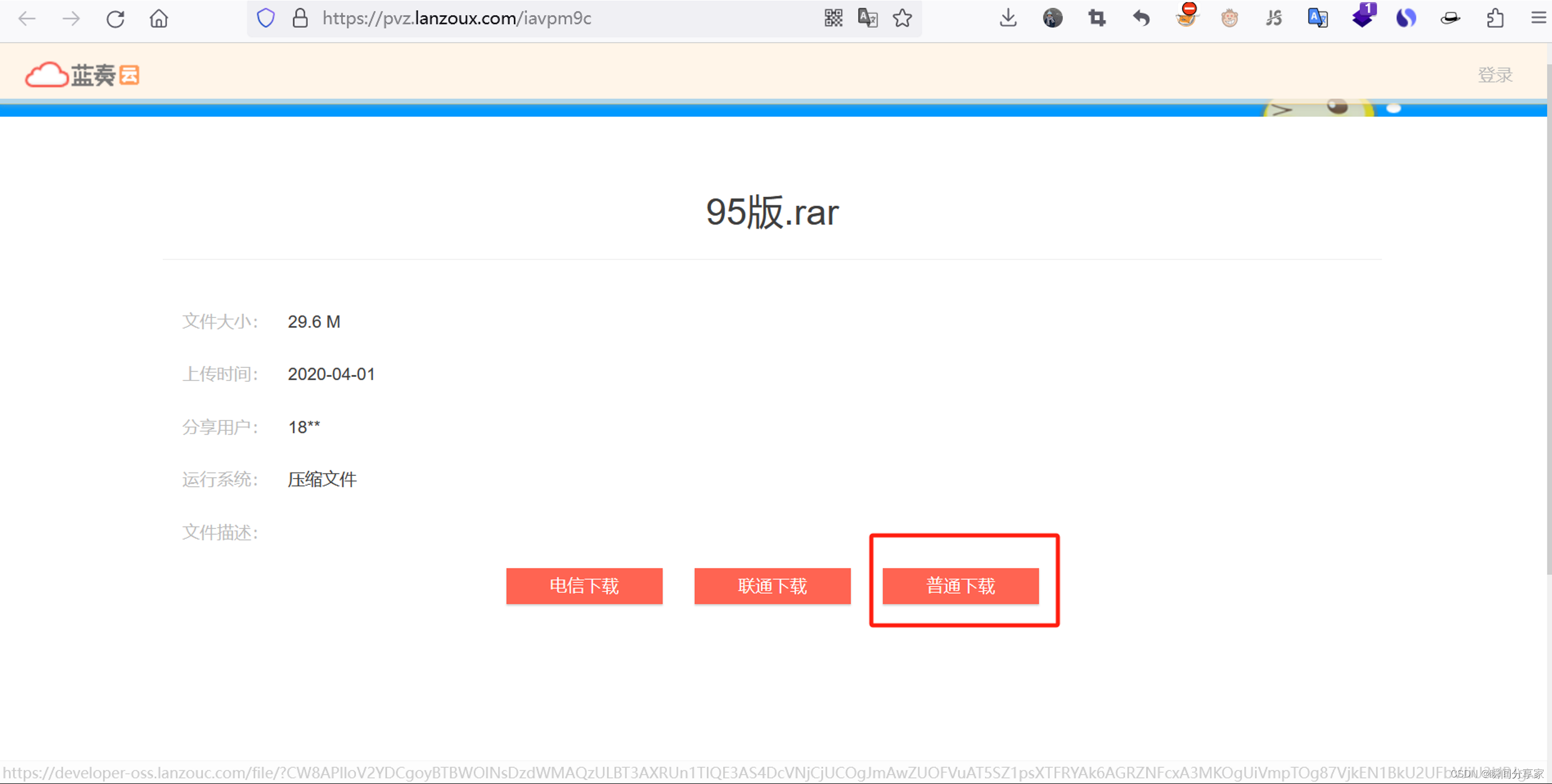The height and width of the screenshot is (784, 1552).
Task: Bookmark this page with the star icon
Action: [902, 18]
